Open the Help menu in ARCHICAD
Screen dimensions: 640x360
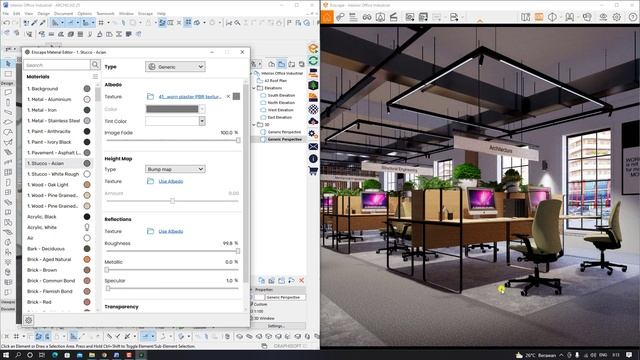[x=162, y=13]
